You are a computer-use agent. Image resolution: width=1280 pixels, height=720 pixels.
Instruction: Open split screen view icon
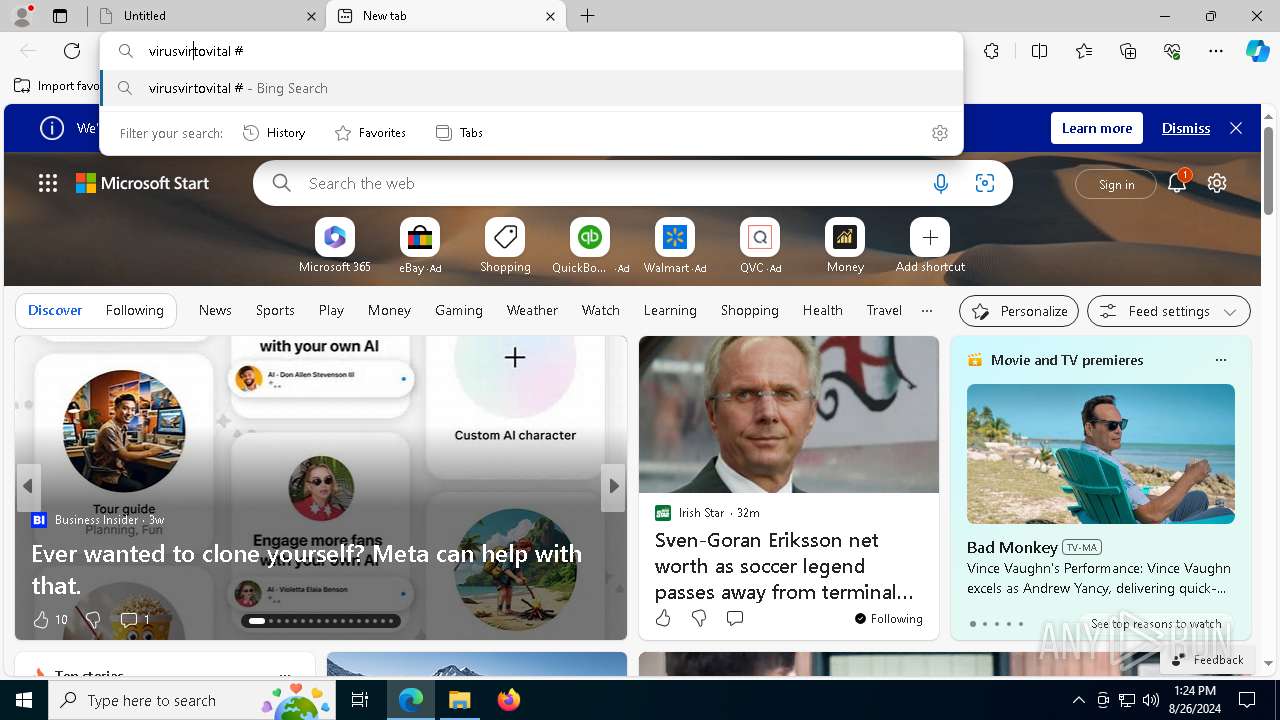click(x=1039, y=51)
